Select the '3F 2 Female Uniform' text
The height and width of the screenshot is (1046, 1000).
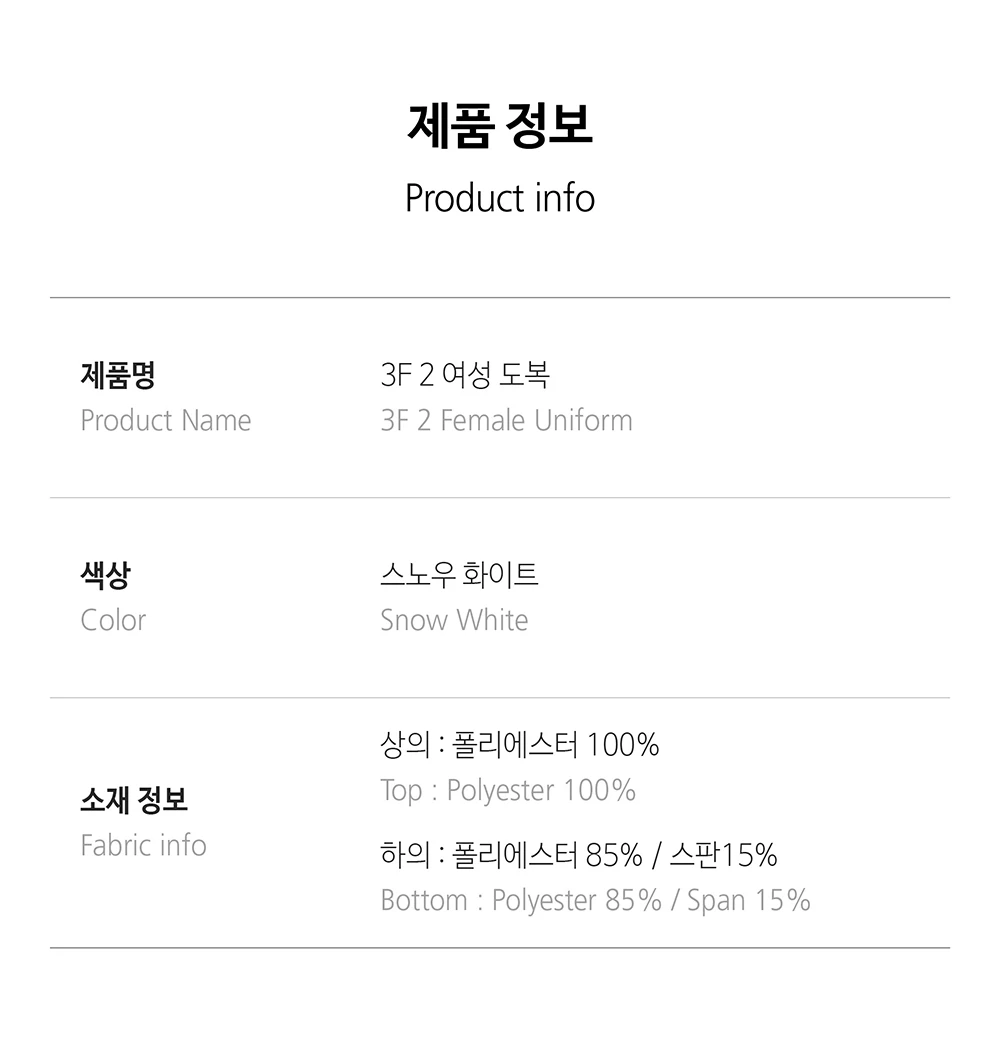506,421
